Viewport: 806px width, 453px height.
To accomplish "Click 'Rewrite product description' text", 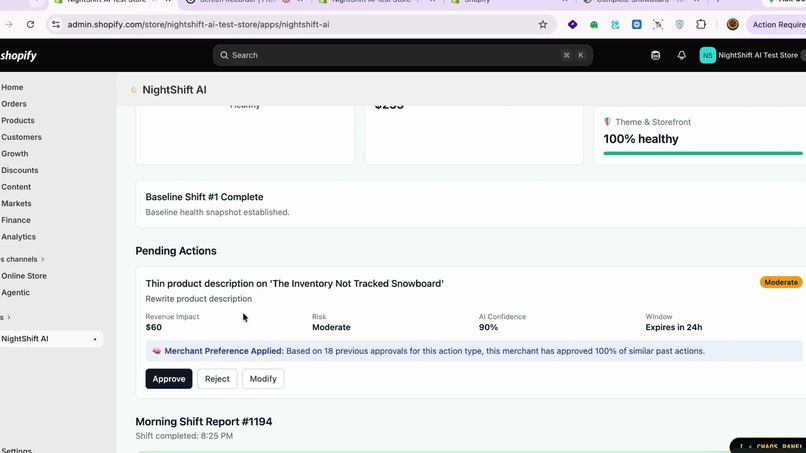I will [198, 299].
